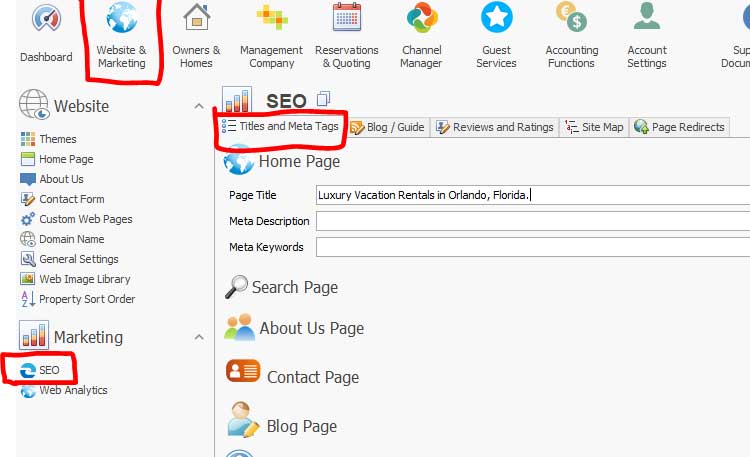Click the Meta Keywords input field
Screen dimensions: 750x457
pos(532,247)
